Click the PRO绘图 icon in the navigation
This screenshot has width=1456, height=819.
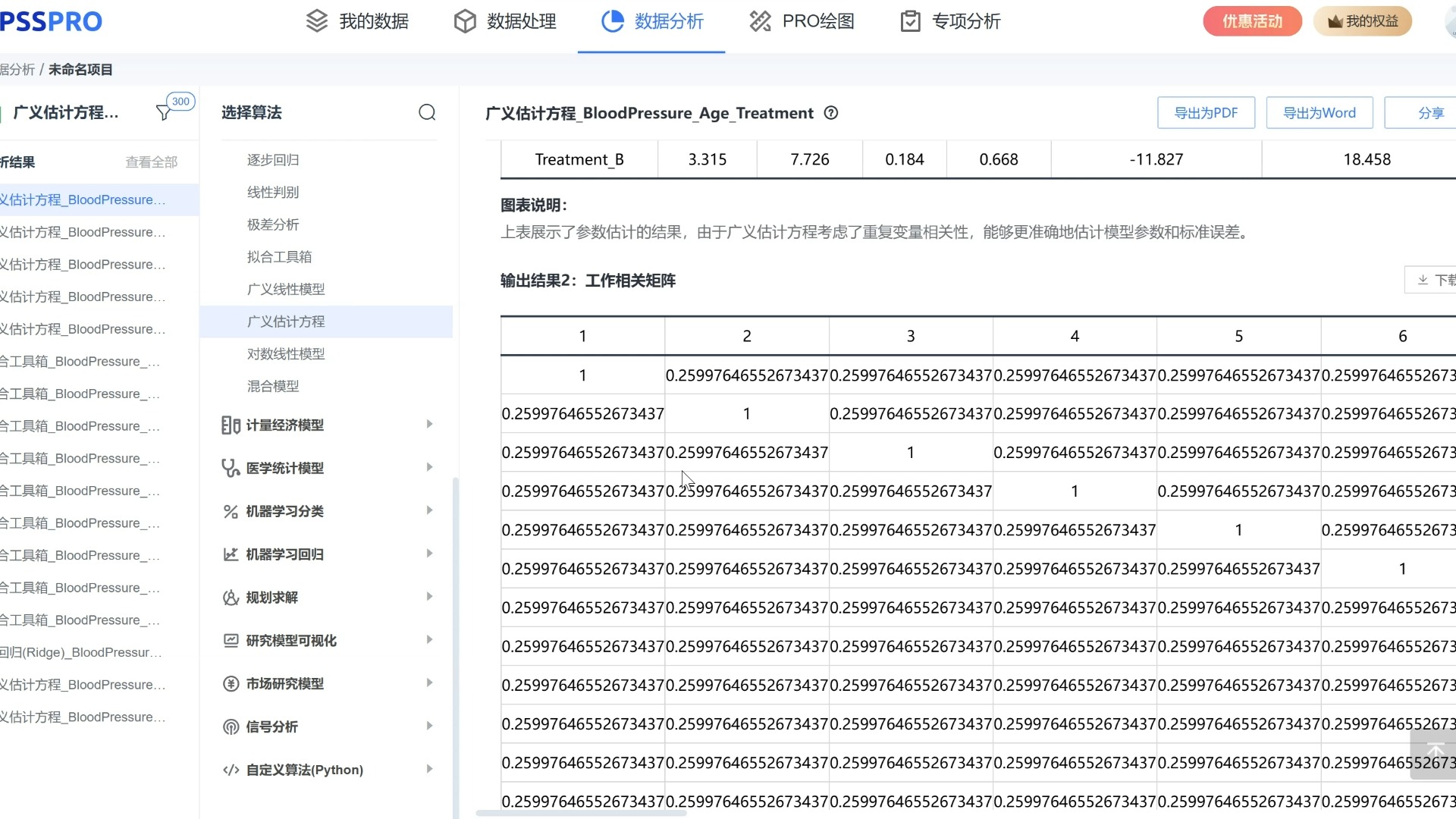click(x=760, y=21)
